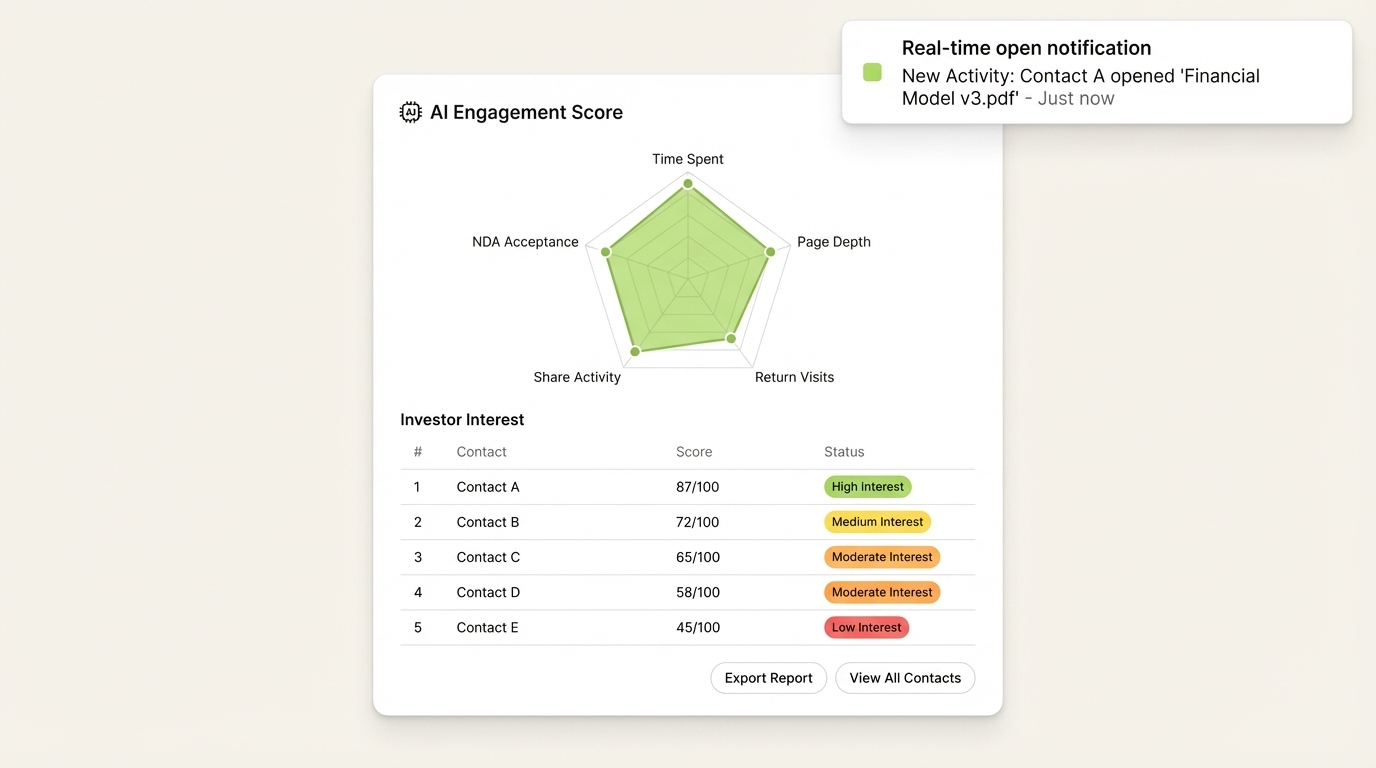Sort the table by the Score column
The height and width of the screenshot is (768, 1376).
point(694,452)
